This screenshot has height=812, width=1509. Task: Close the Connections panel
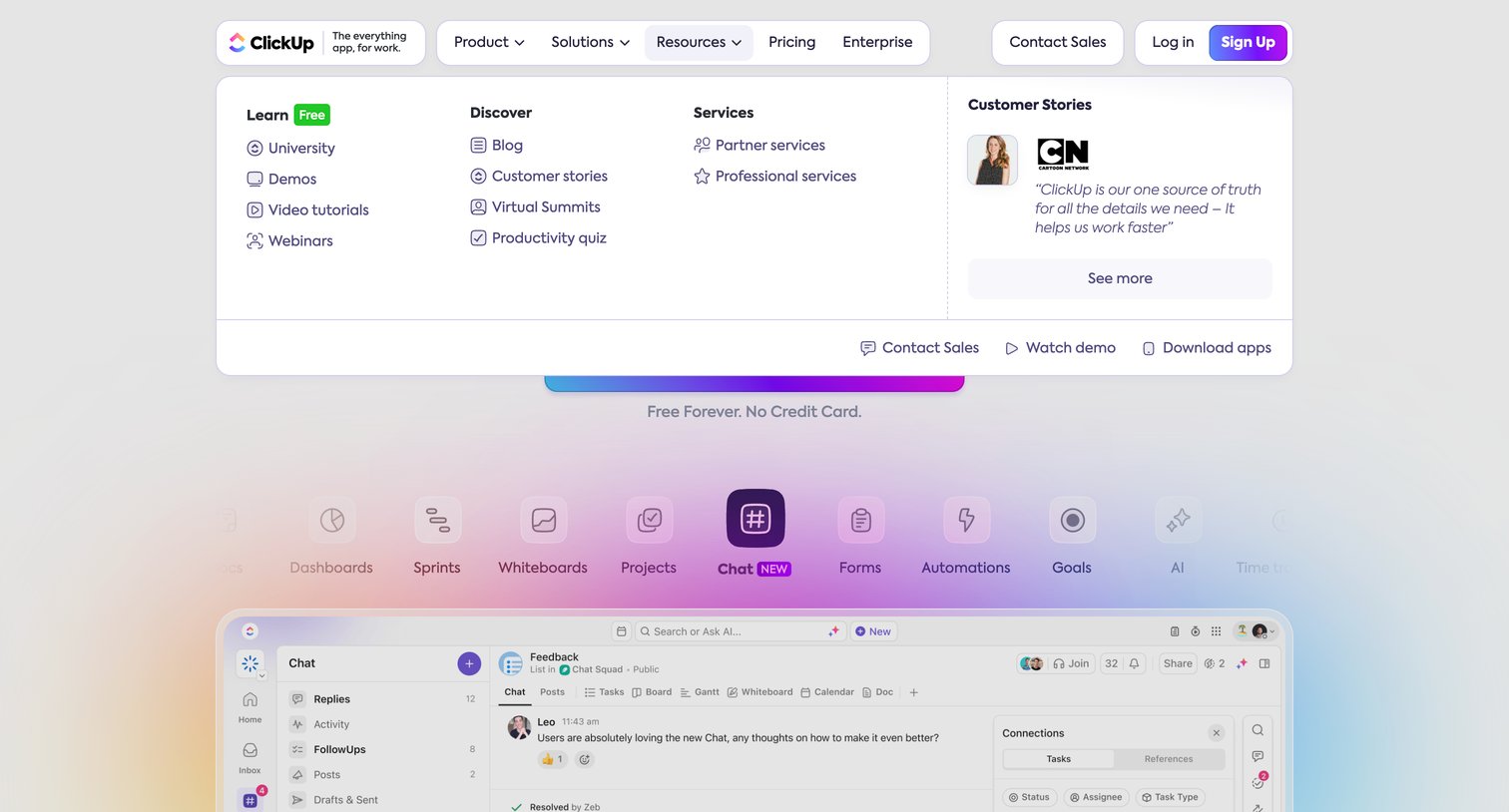click(1216, 733)
